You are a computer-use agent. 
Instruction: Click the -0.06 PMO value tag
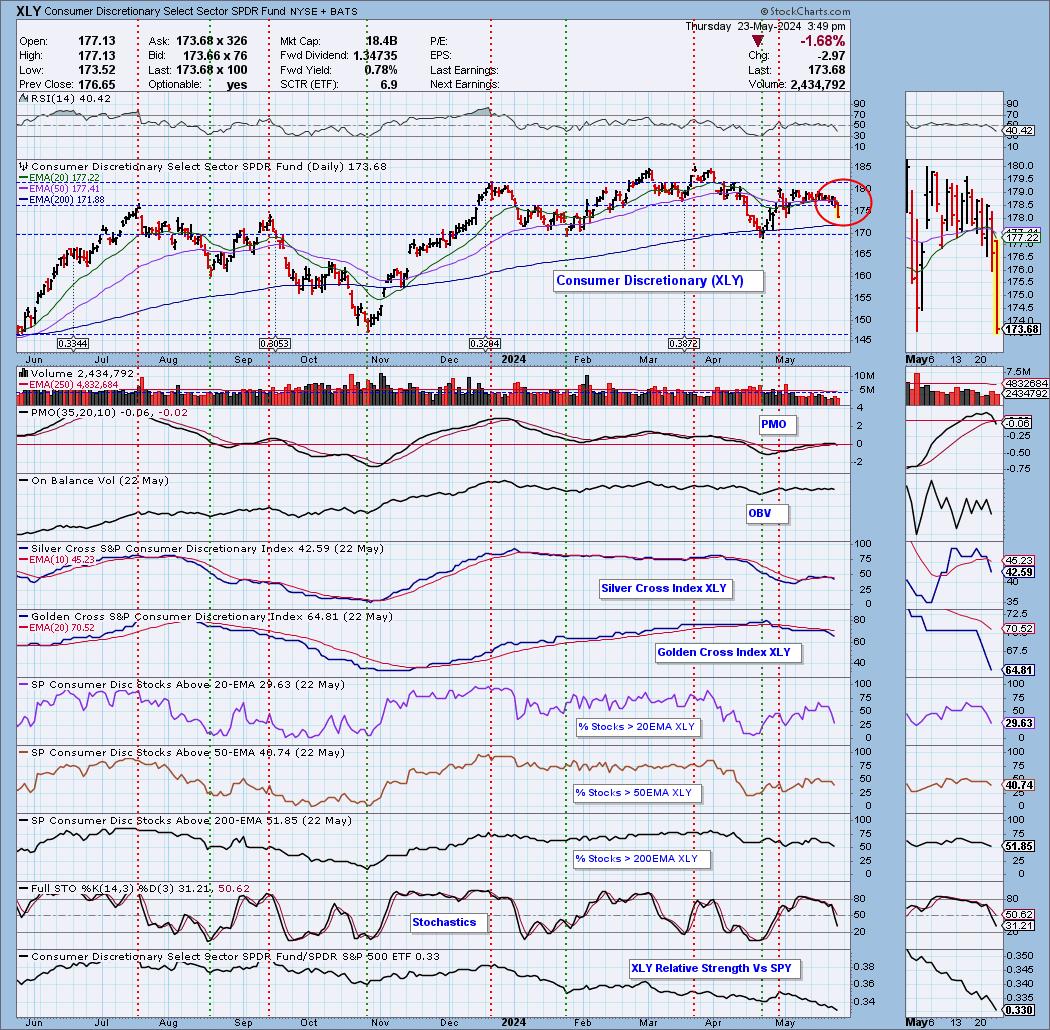[1018, 423]
